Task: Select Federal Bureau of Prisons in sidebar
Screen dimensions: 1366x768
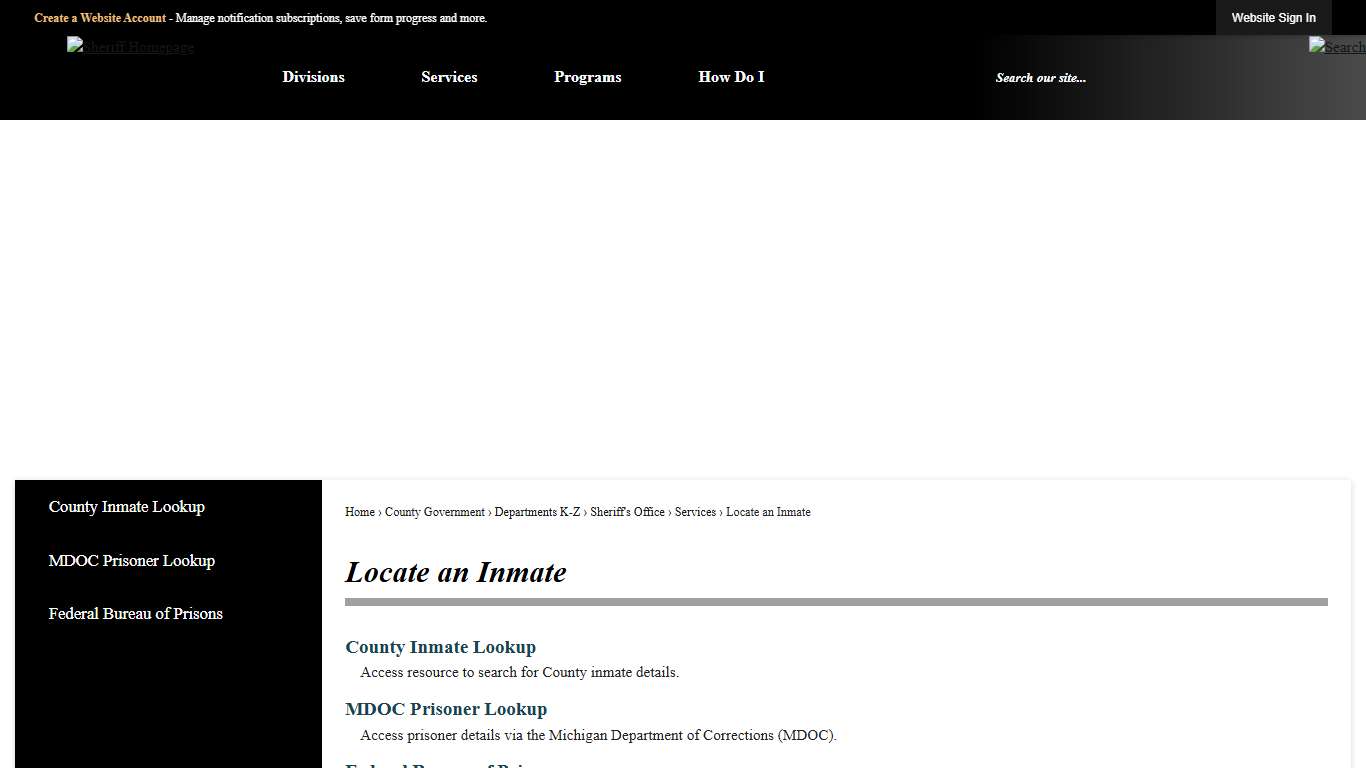Action: 135,614
